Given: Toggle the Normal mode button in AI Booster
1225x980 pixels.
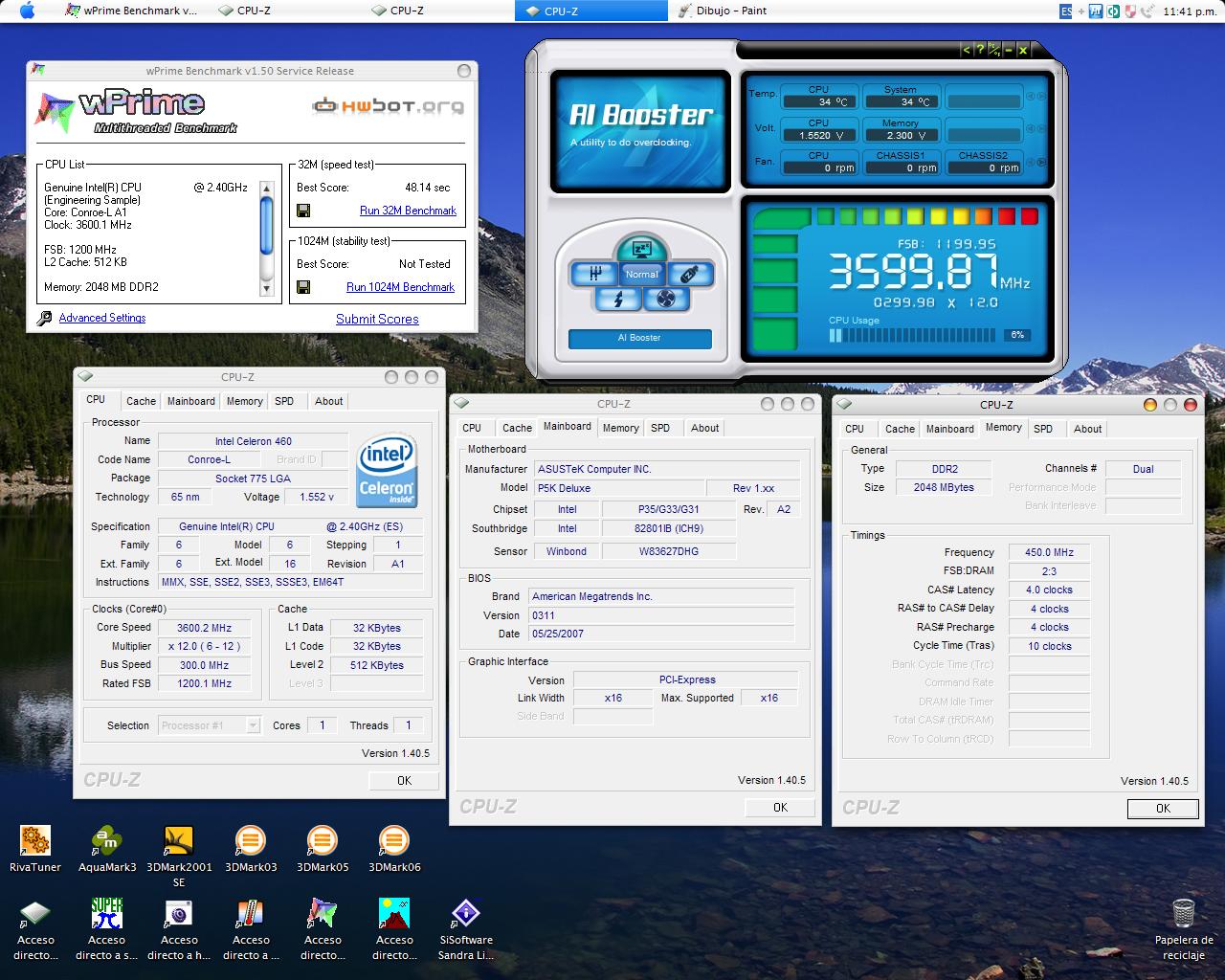Looking at the screenshot, I should [x=641, y=274].
